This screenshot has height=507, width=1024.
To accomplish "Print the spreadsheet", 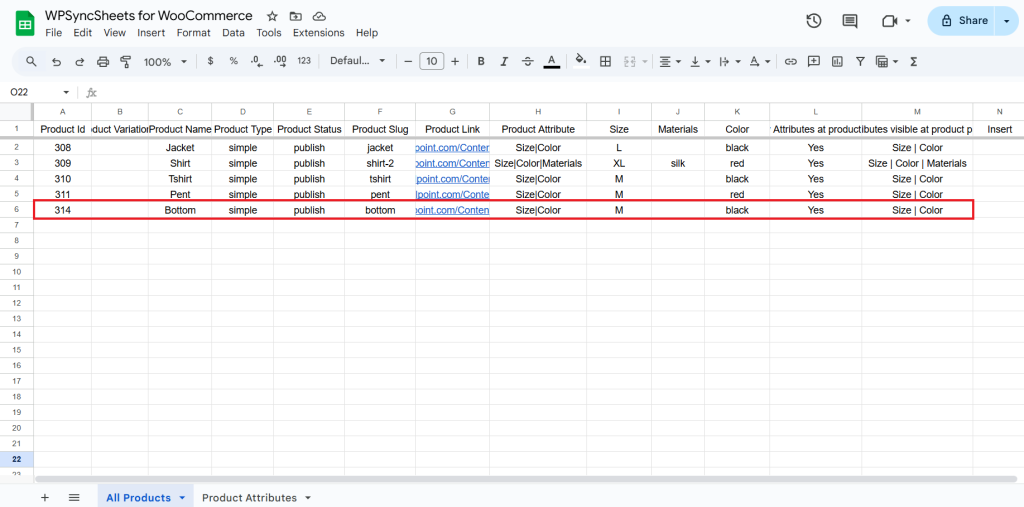I will tap(103, 61).
